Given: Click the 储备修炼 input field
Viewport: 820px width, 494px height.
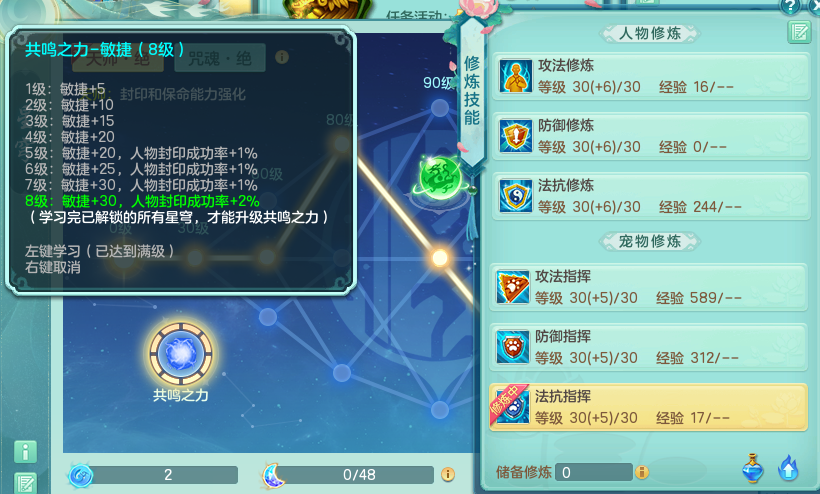Looking at the screenshot, I should [594, 473].
